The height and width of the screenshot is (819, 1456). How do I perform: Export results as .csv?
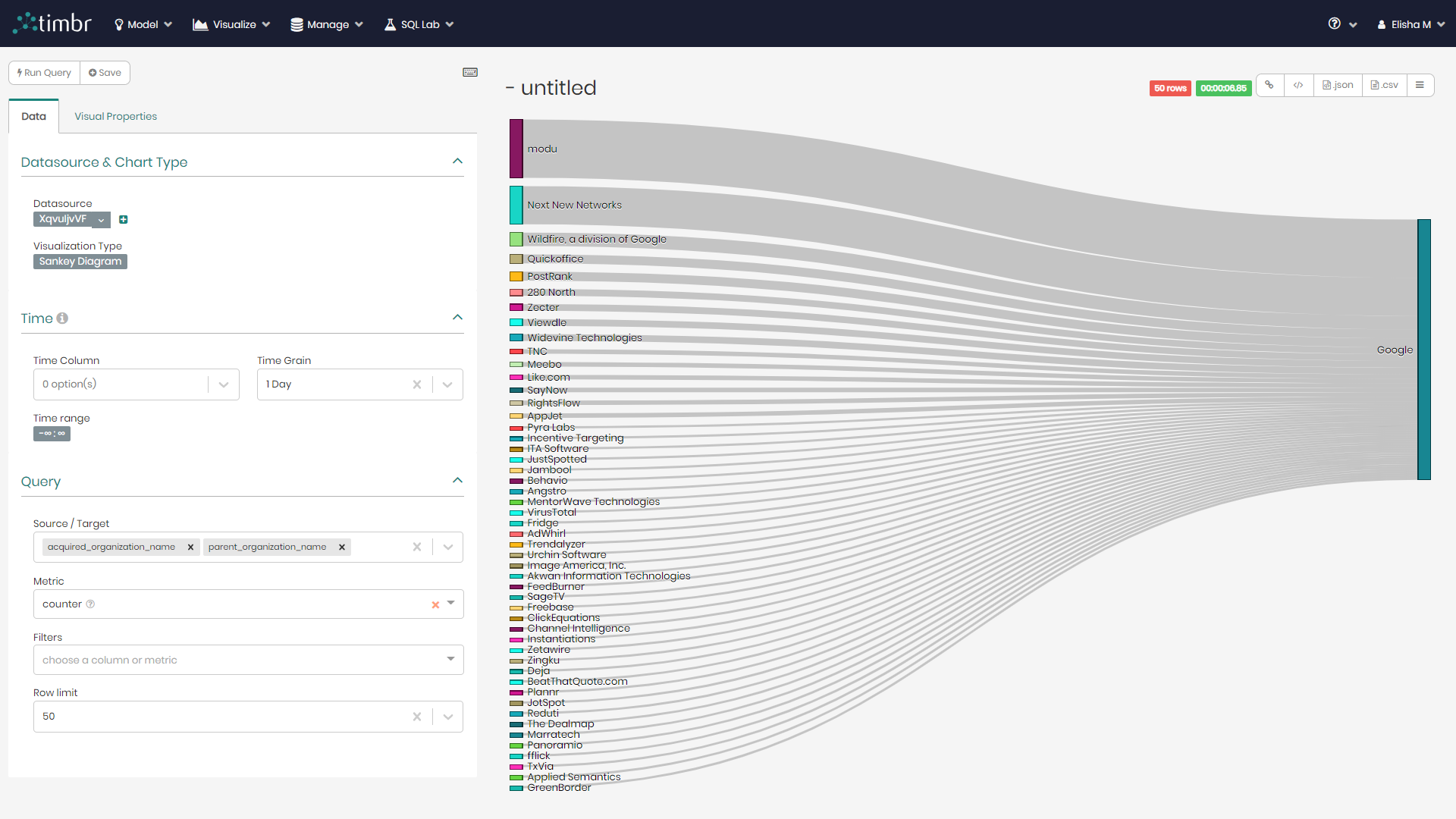point(1385,85)
